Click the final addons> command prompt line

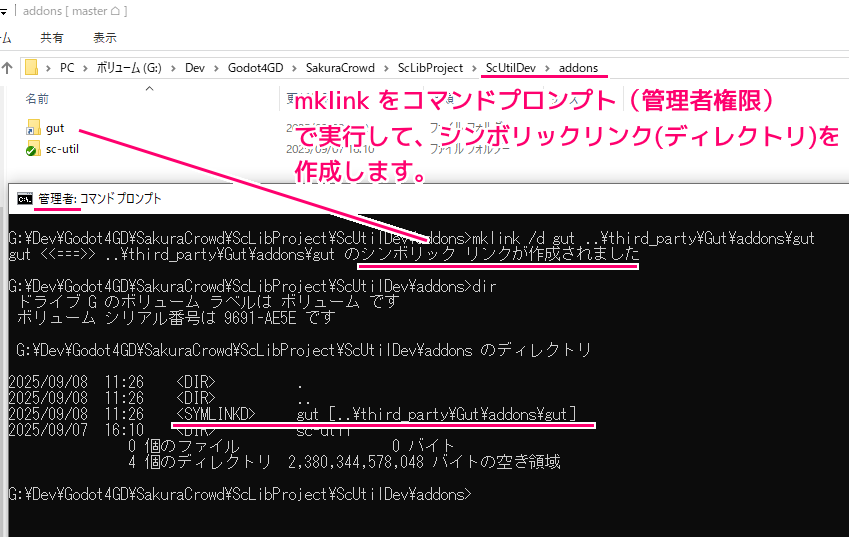pyautogui.click(x=240, y=494)
